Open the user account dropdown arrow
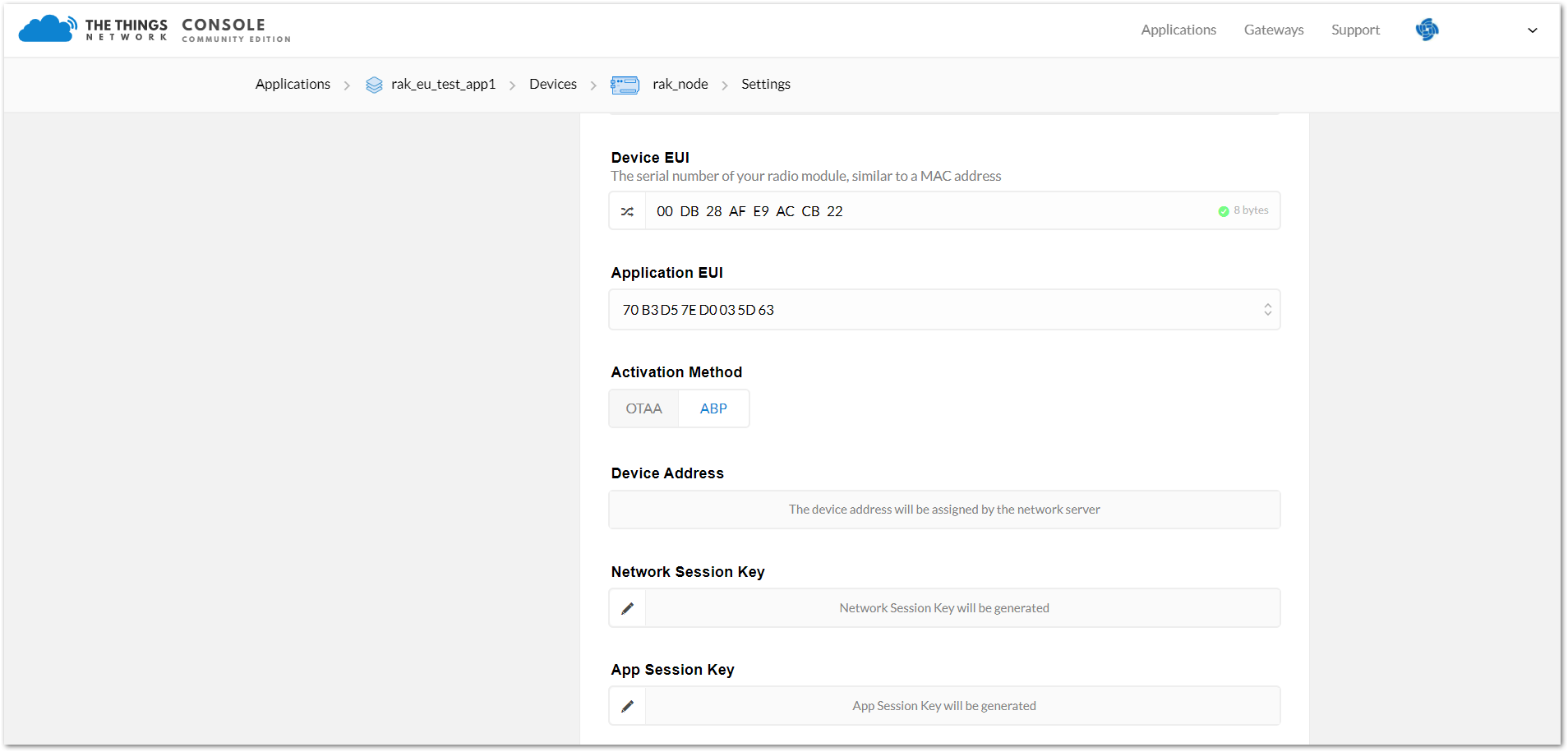The height and width of the screenshot is (752, 1568). tap(1533, 30)
